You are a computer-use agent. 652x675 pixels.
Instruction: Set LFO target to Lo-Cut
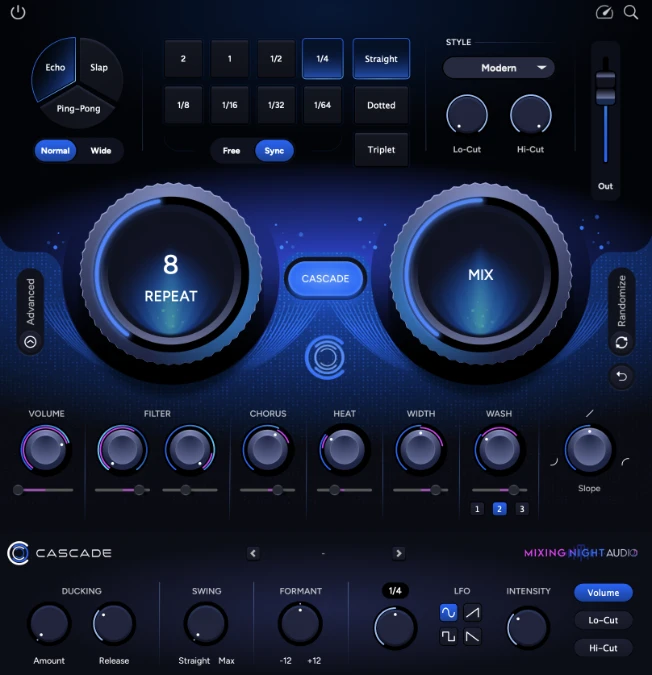[x=603, y=620]
